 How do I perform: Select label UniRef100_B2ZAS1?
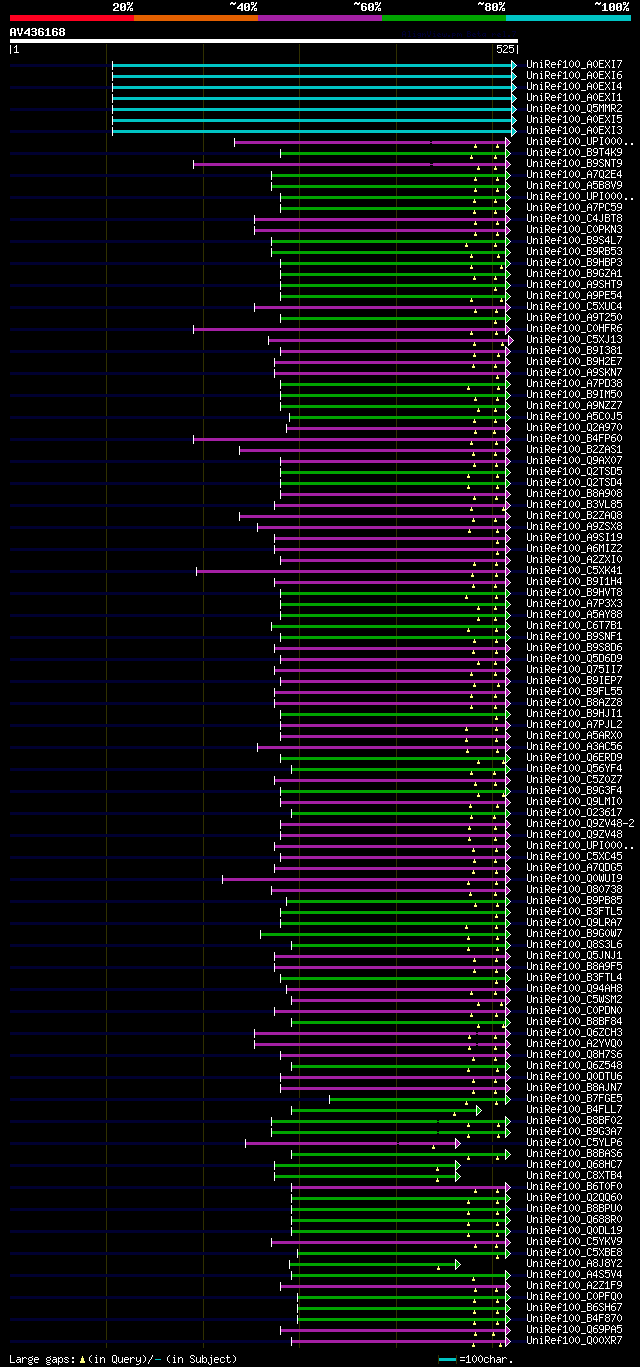[574, 449]
